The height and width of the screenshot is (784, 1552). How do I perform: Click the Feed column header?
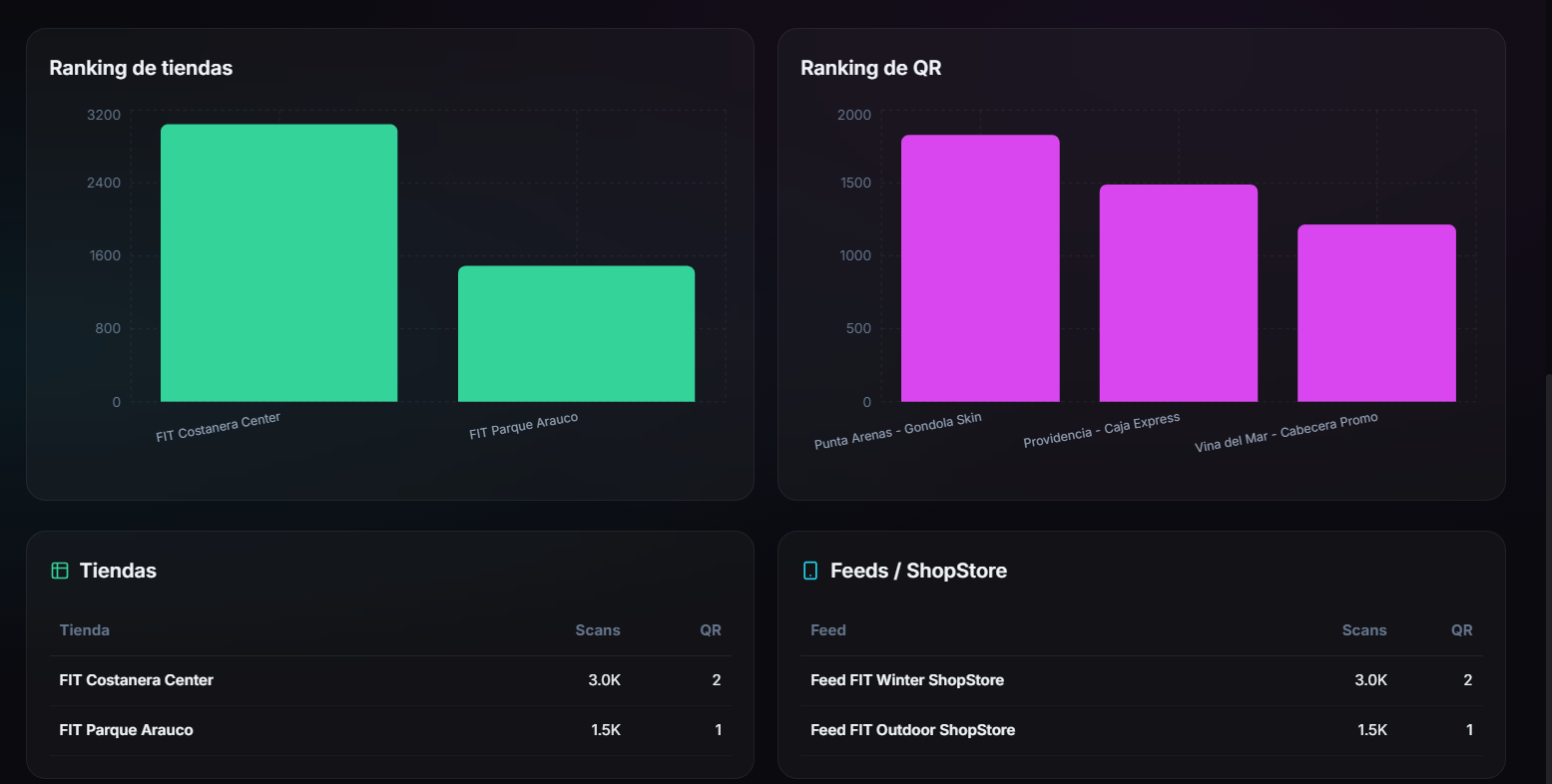pos(828,630)
